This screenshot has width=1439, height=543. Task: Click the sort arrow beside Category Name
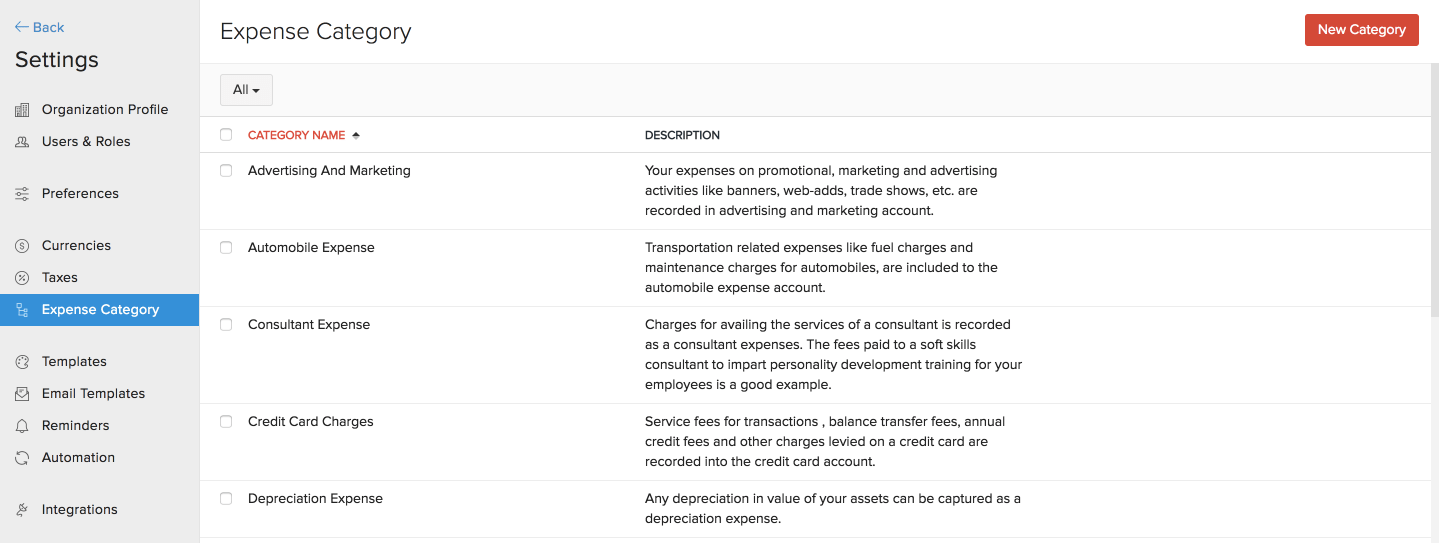[x=356, y=135]
